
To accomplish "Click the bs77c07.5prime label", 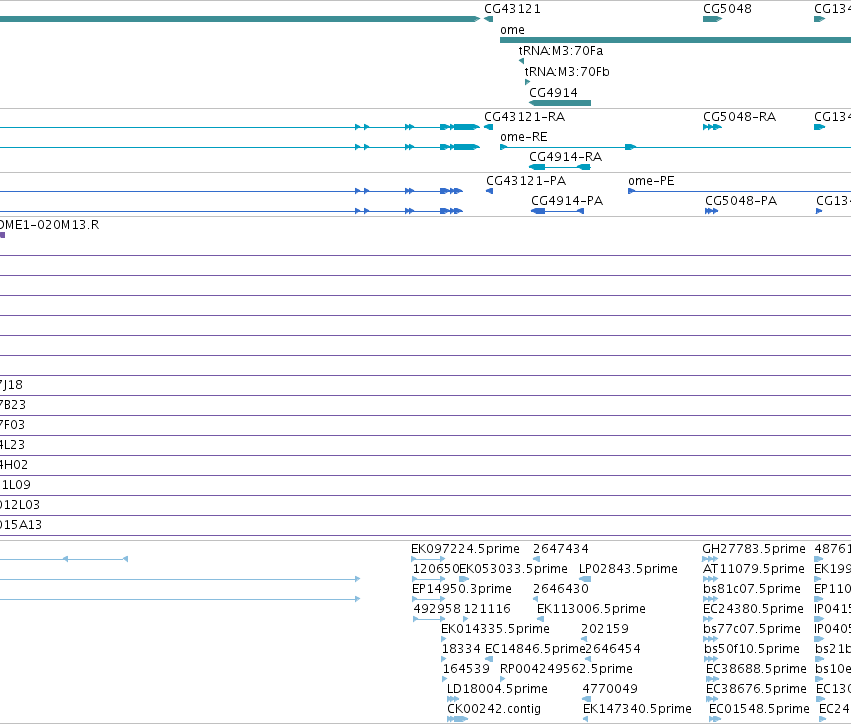I will 752,629.
